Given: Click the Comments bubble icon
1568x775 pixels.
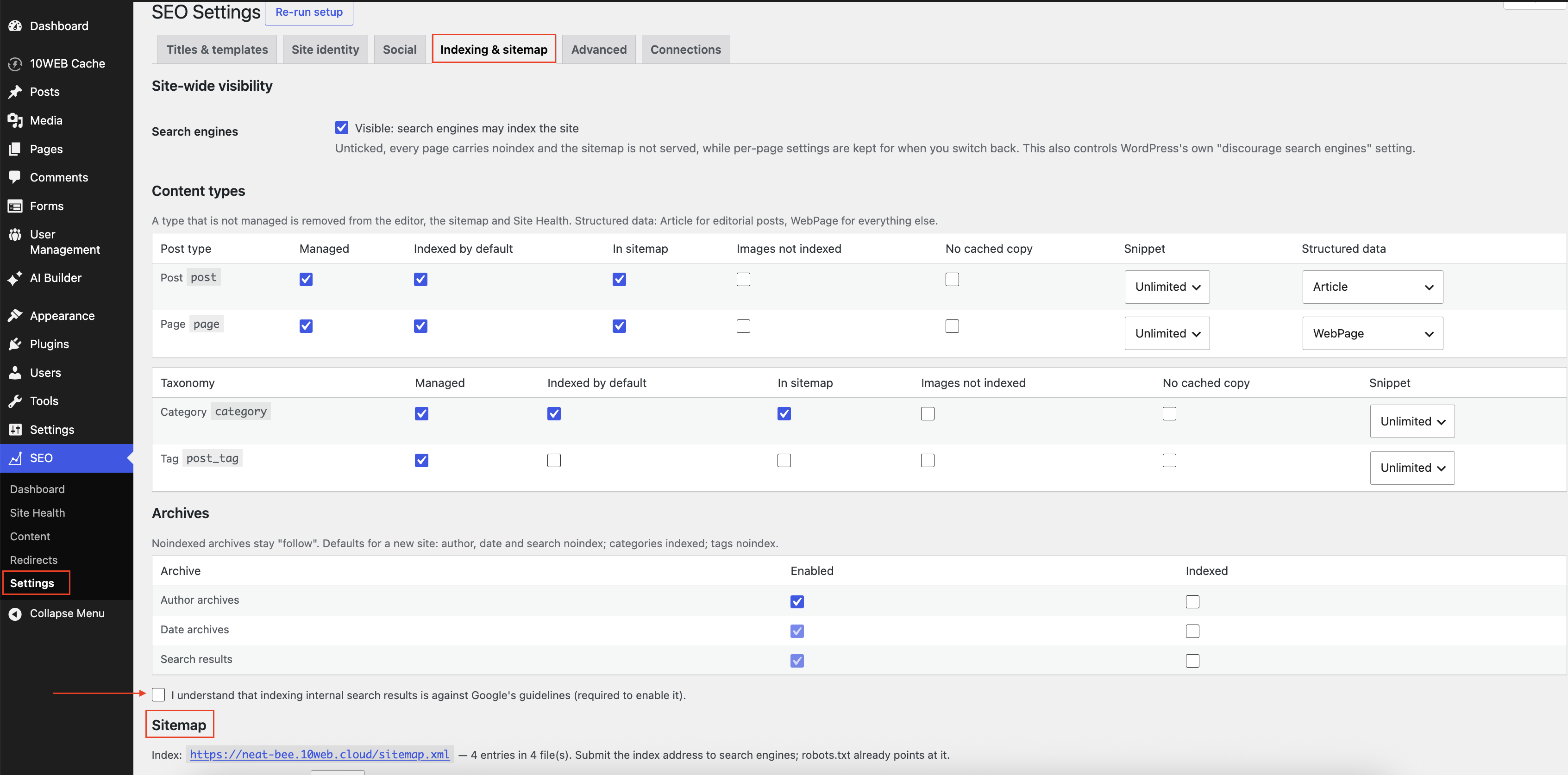Looking at the screenshot, I should [x=15, y=178].
